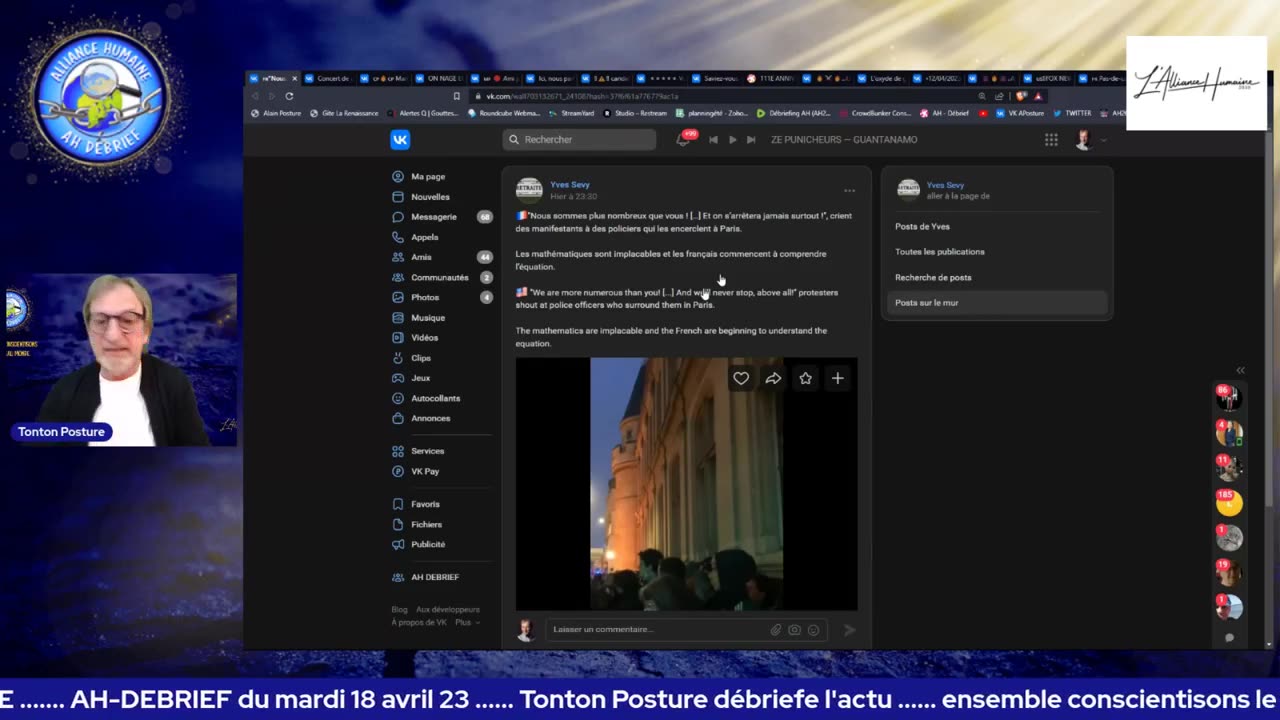Open Yves Sevy link in right panel
1280x720 pixels.
coord(945,185)
